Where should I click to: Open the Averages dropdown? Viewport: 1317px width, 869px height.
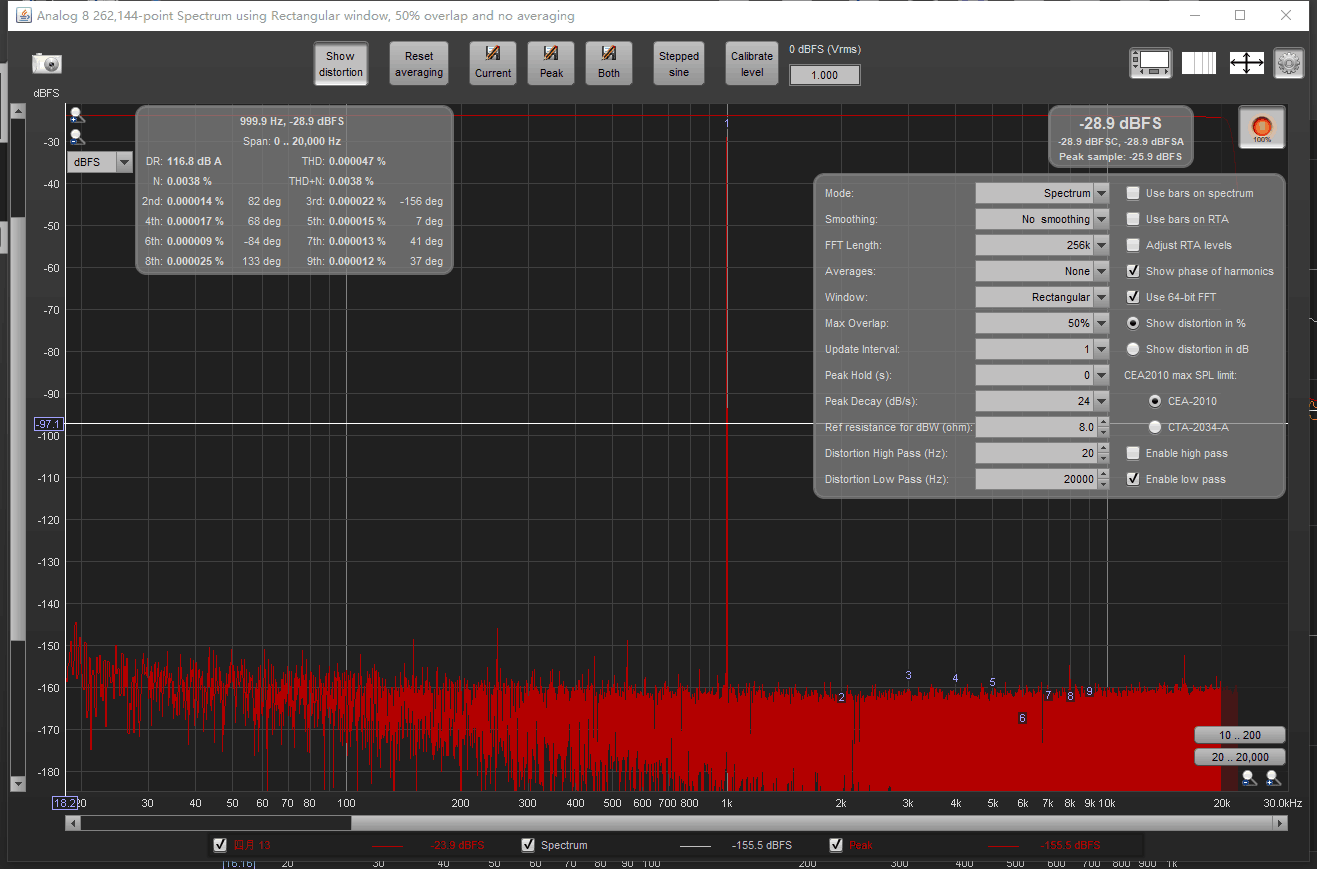point(1042,271)
